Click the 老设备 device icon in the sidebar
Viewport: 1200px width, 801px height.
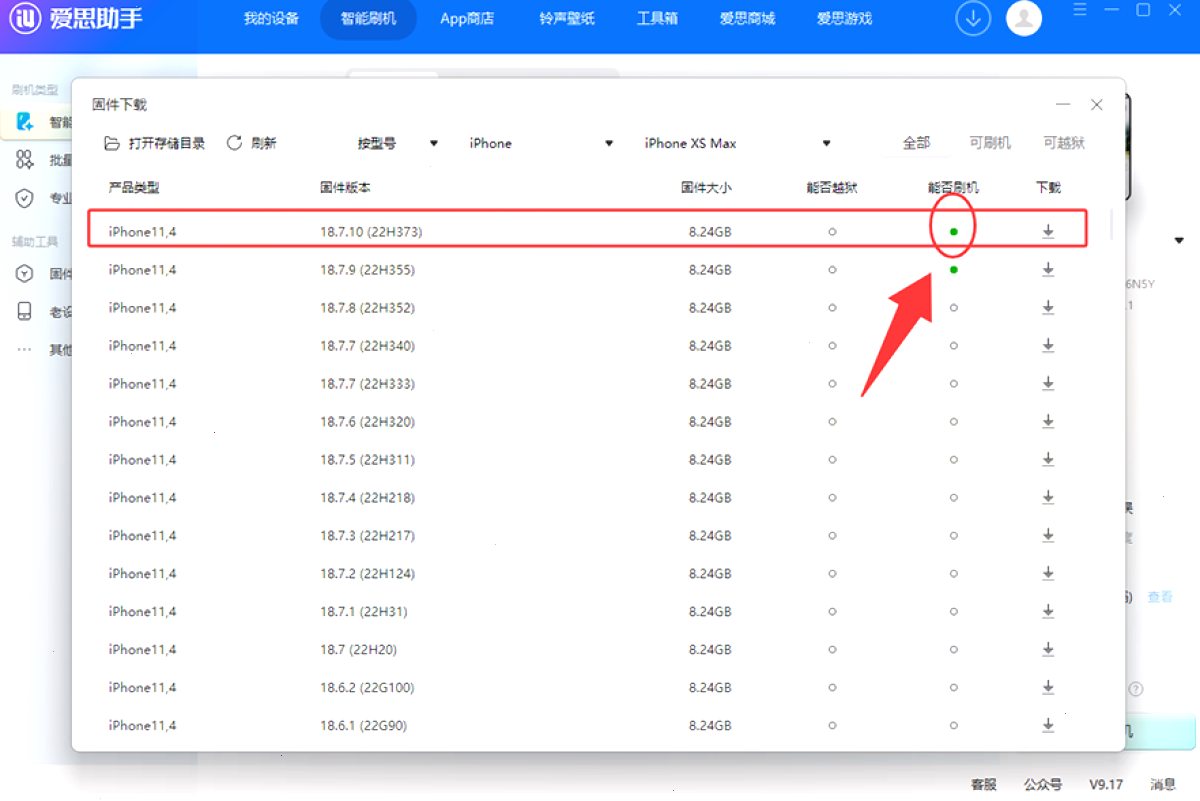[x=25, y=312]
